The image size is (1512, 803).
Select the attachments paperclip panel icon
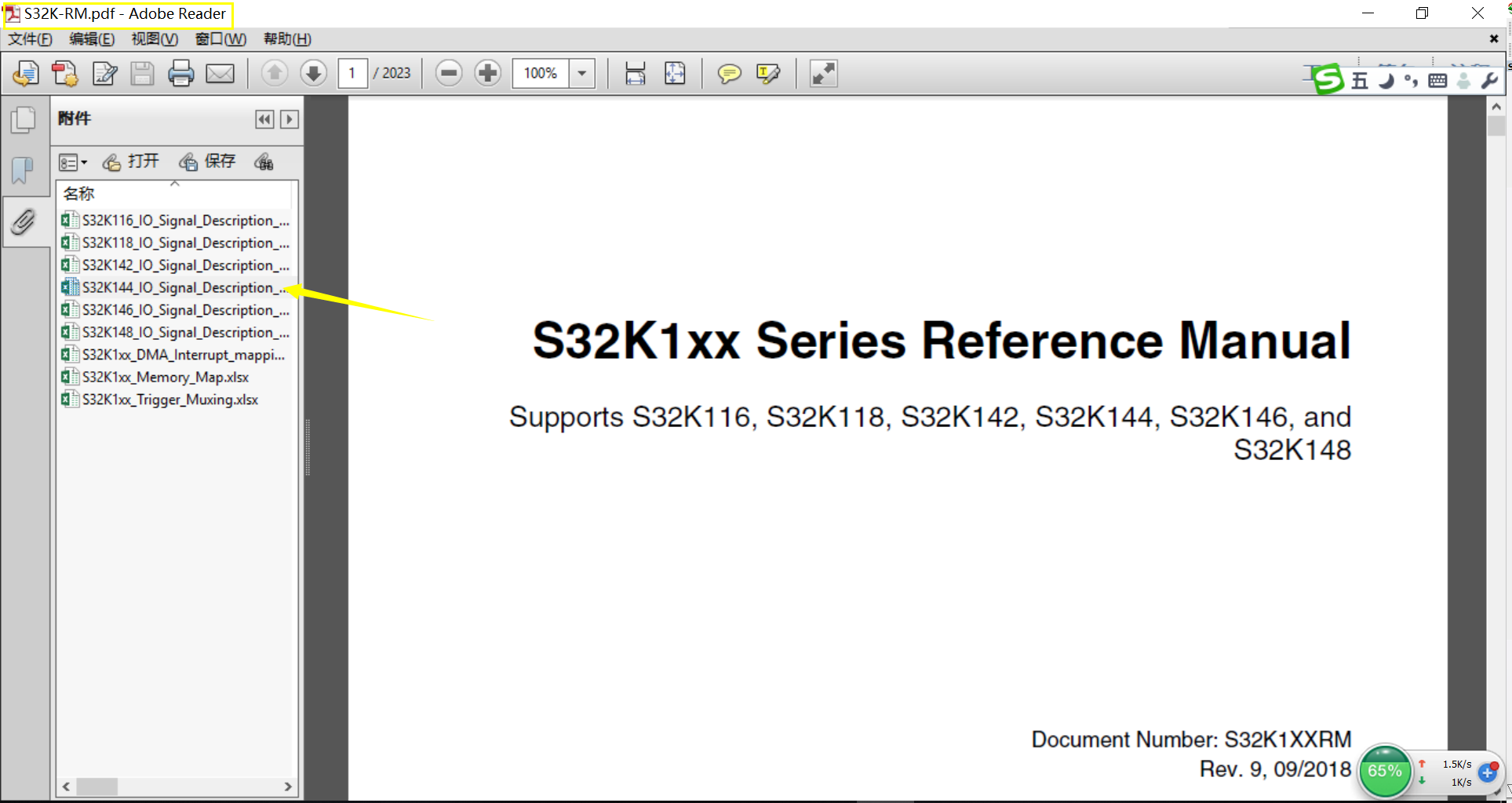(x=24, y=222)
